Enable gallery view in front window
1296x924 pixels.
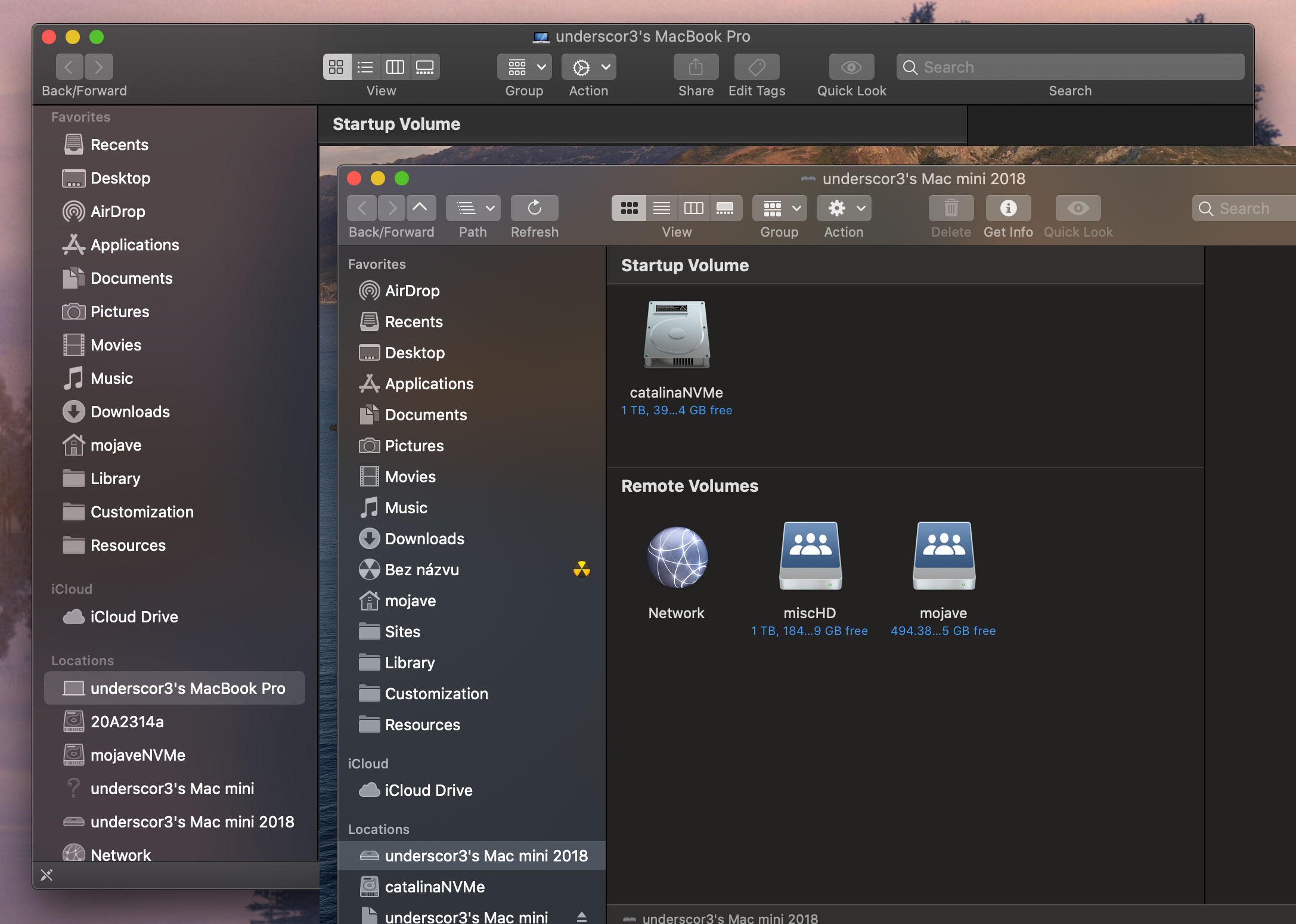coord(725,208)
